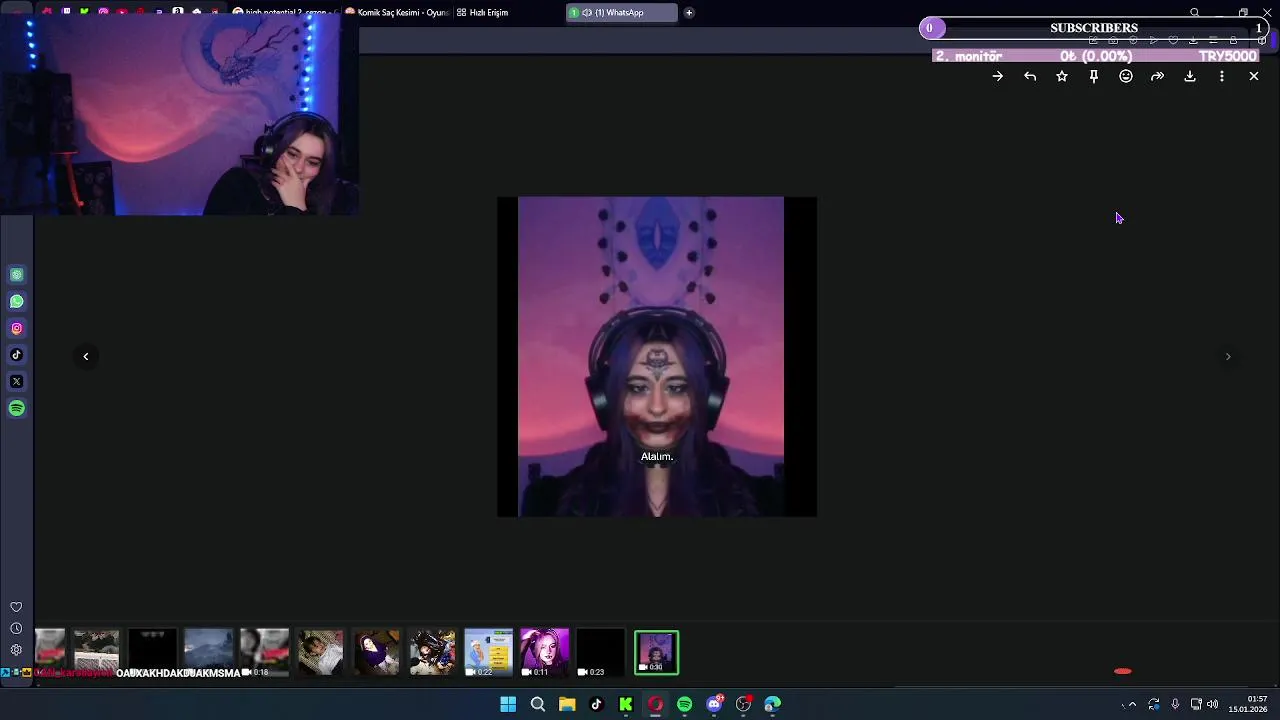Open the three-dot more options menu
Viewport: 1280px width, 720px height.
(1222, 76)
